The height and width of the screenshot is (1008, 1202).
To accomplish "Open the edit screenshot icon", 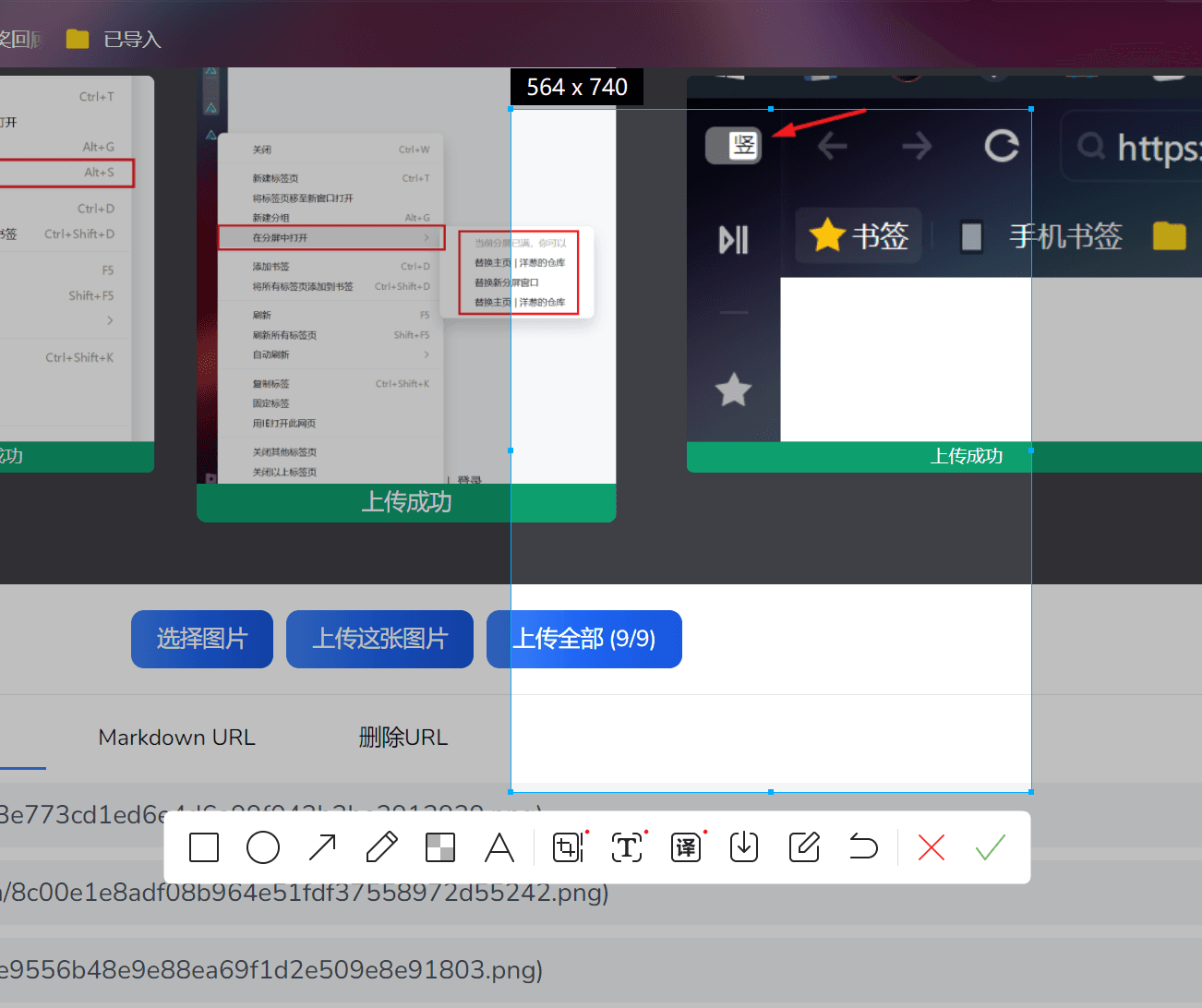I will [x=804, y=847].
